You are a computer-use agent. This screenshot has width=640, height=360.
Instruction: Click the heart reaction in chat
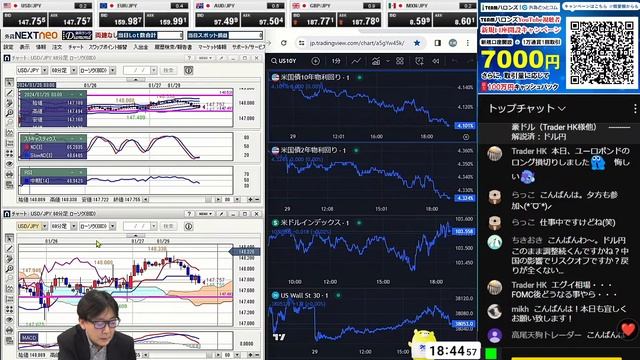tap(628, 329)
